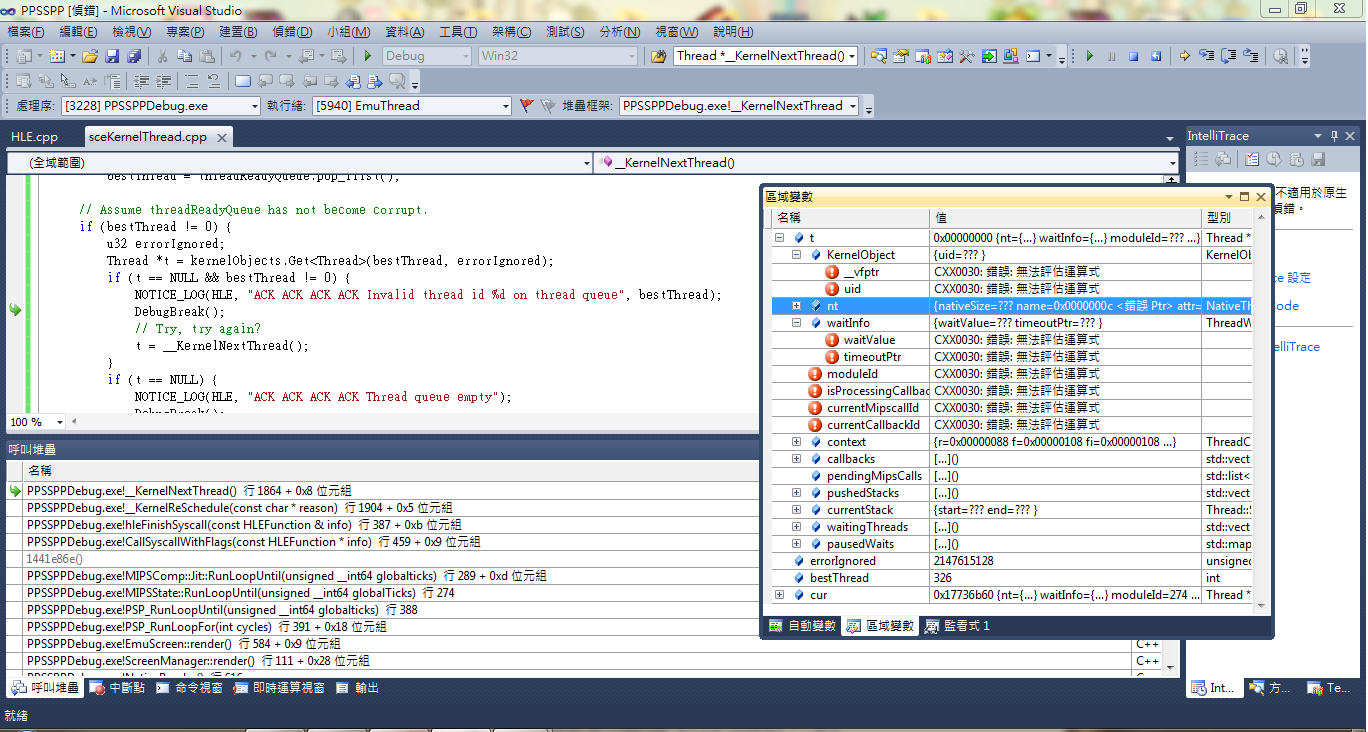The width and height of the screenshot is (1368, 732).
Task: Click the Stop debugging square icon
Action: tap(1134, 56)
